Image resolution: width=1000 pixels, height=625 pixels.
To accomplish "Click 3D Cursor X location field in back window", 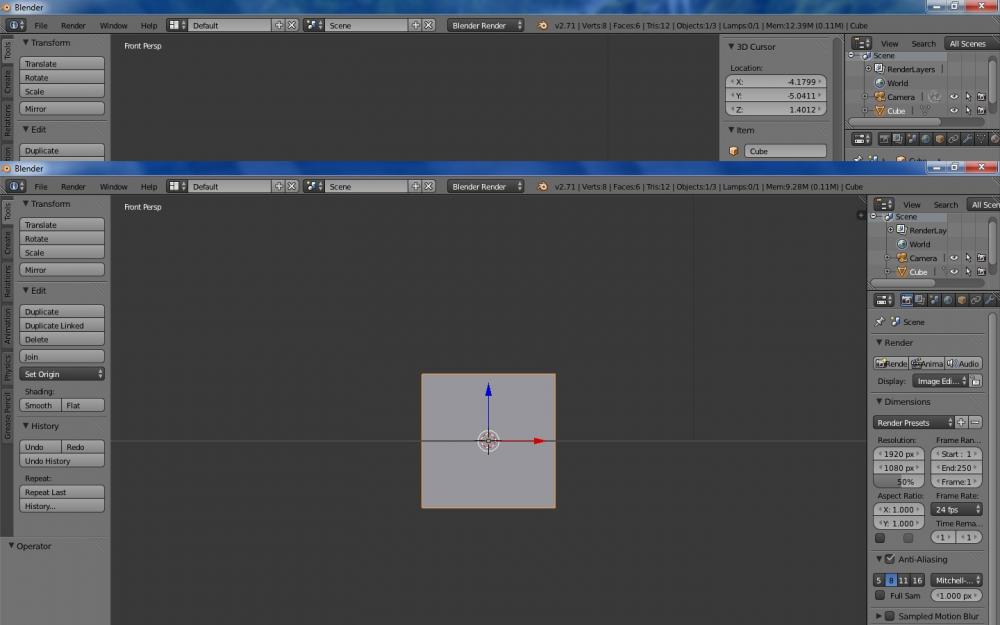I will click(776, 82).
